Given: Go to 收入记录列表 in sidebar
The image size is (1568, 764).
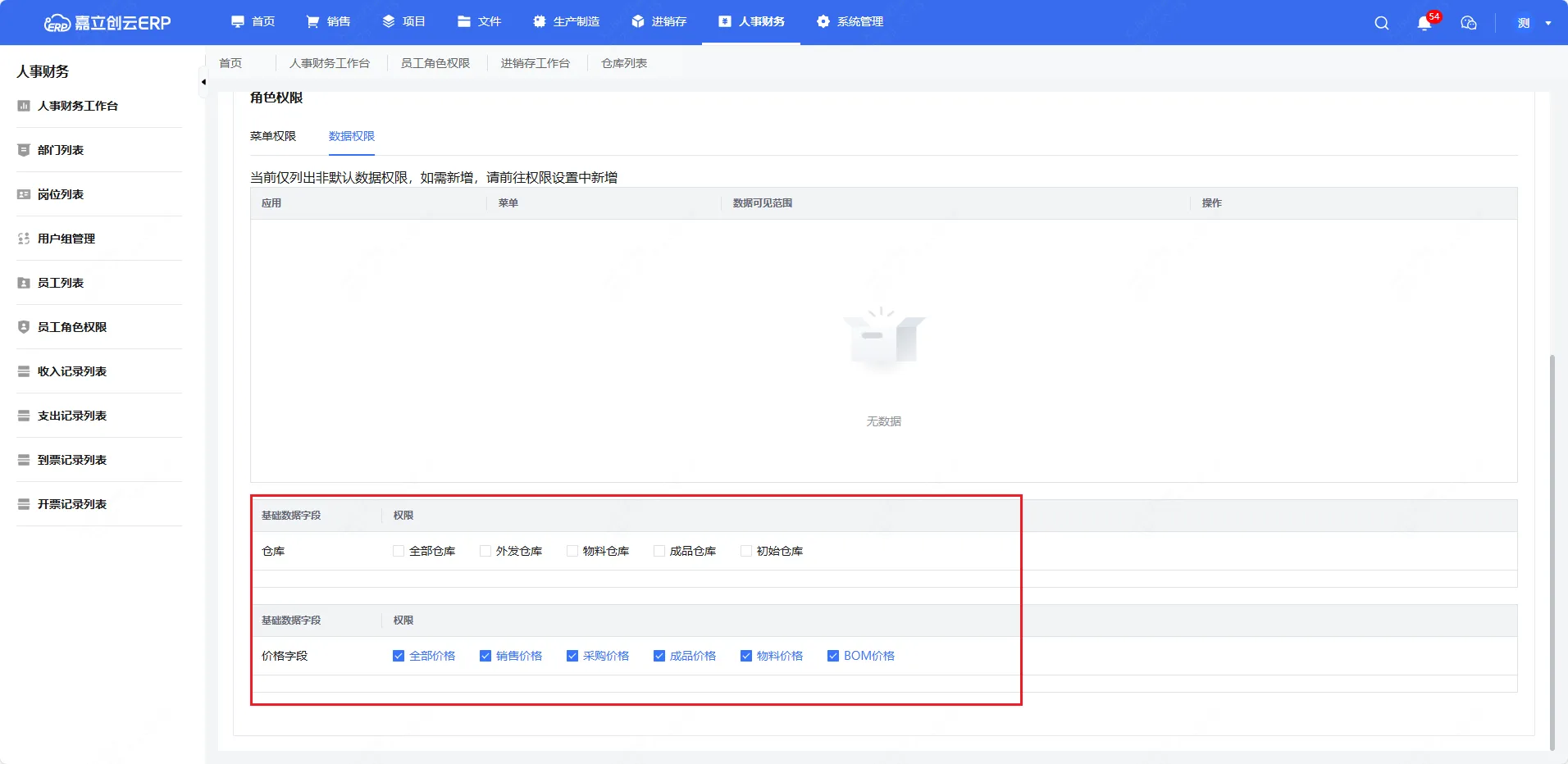Looking at the screenshot, I should tap(72, 371).
